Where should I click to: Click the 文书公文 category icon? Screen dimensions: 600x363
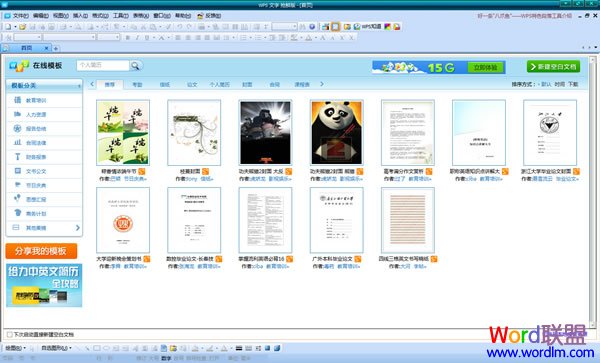pos(17,171)
